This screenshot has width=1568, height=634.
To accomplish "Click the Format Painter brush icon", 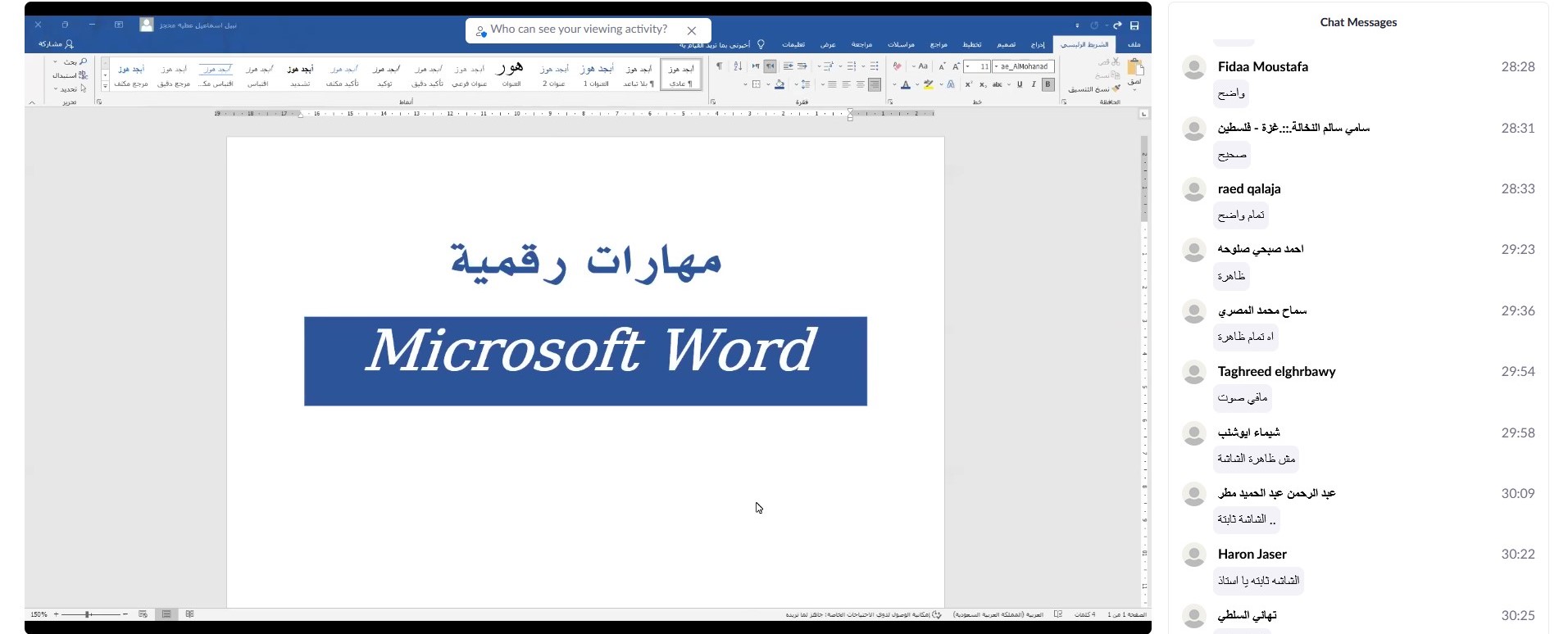I will tap(1116, 88).
